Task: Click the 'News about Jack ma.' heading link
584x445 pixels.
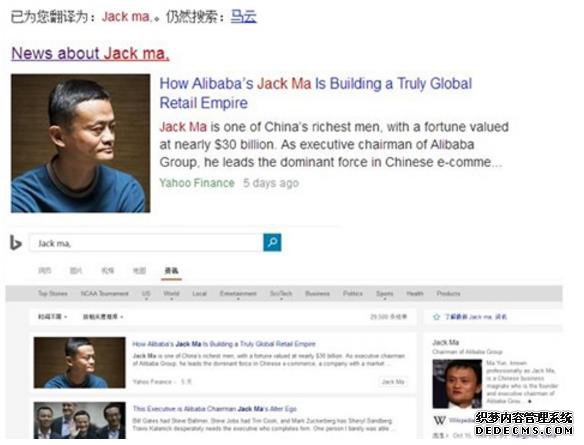Action: 91,53
